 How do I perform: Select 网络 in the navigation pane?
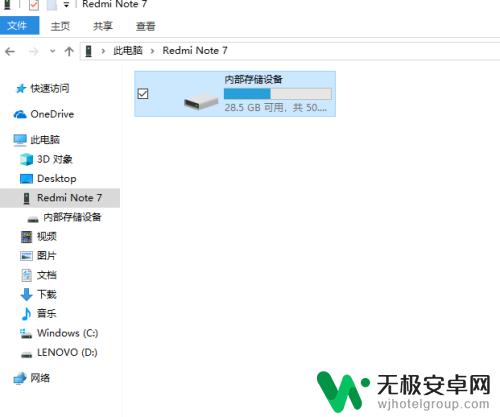(40, 378)
